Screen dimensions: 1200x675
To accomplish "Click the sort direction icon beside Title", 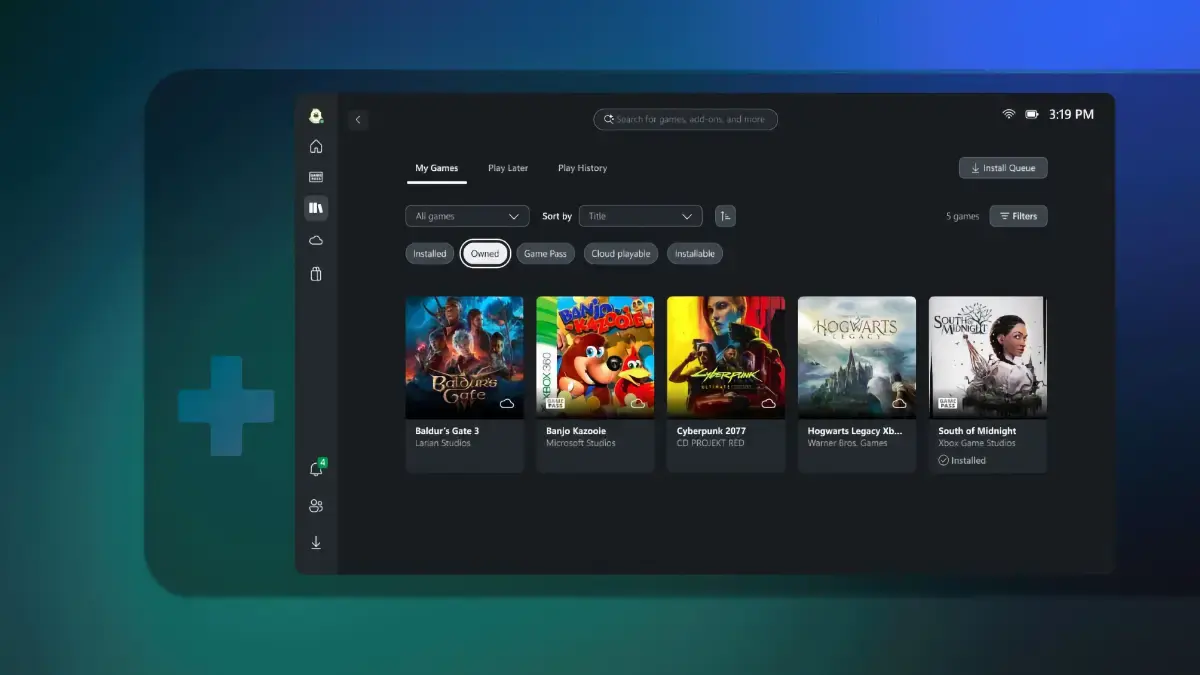I will click(x=725, y=216).
